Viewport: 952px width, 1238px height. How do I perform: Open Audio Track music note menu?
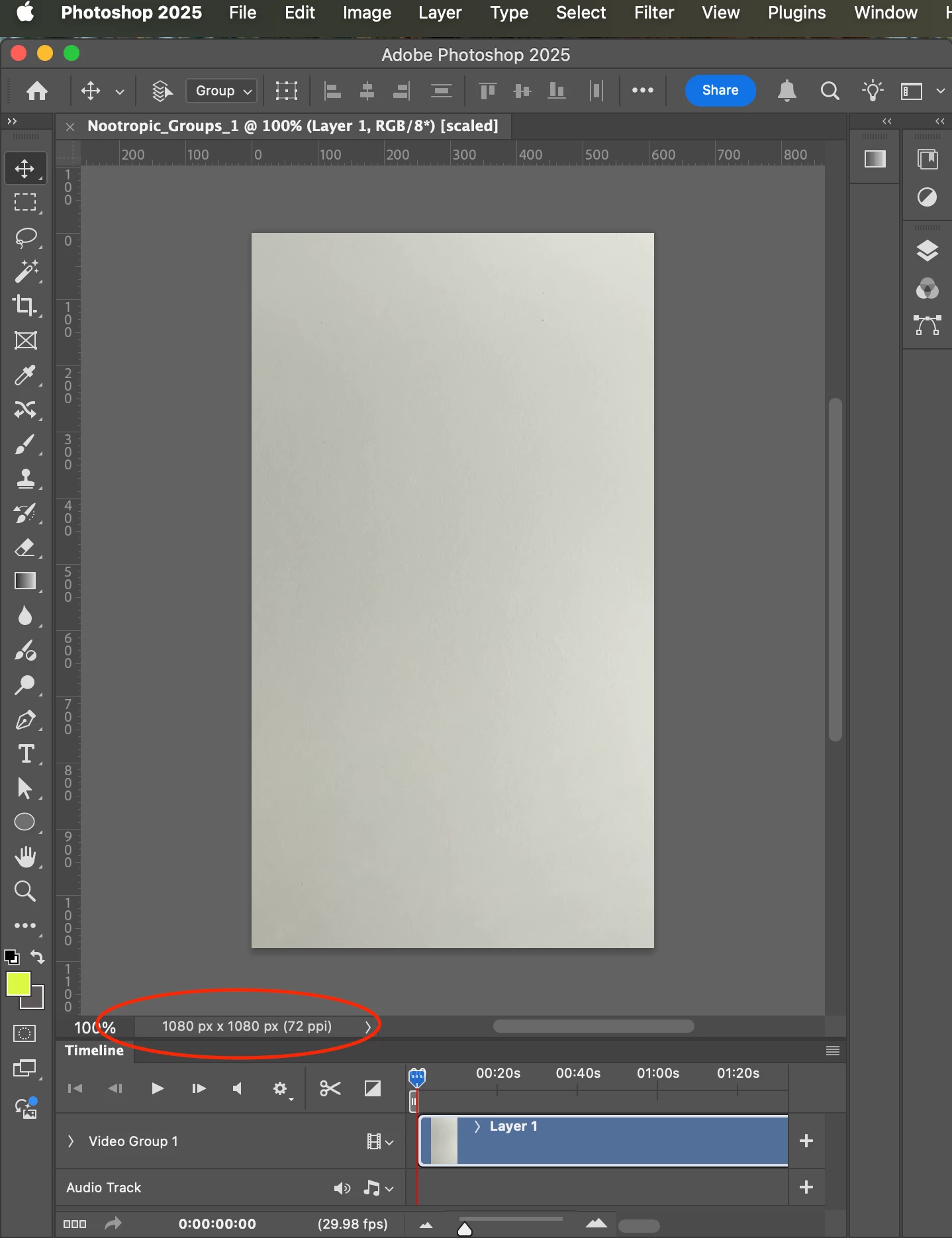click(x=378, y=1188)
